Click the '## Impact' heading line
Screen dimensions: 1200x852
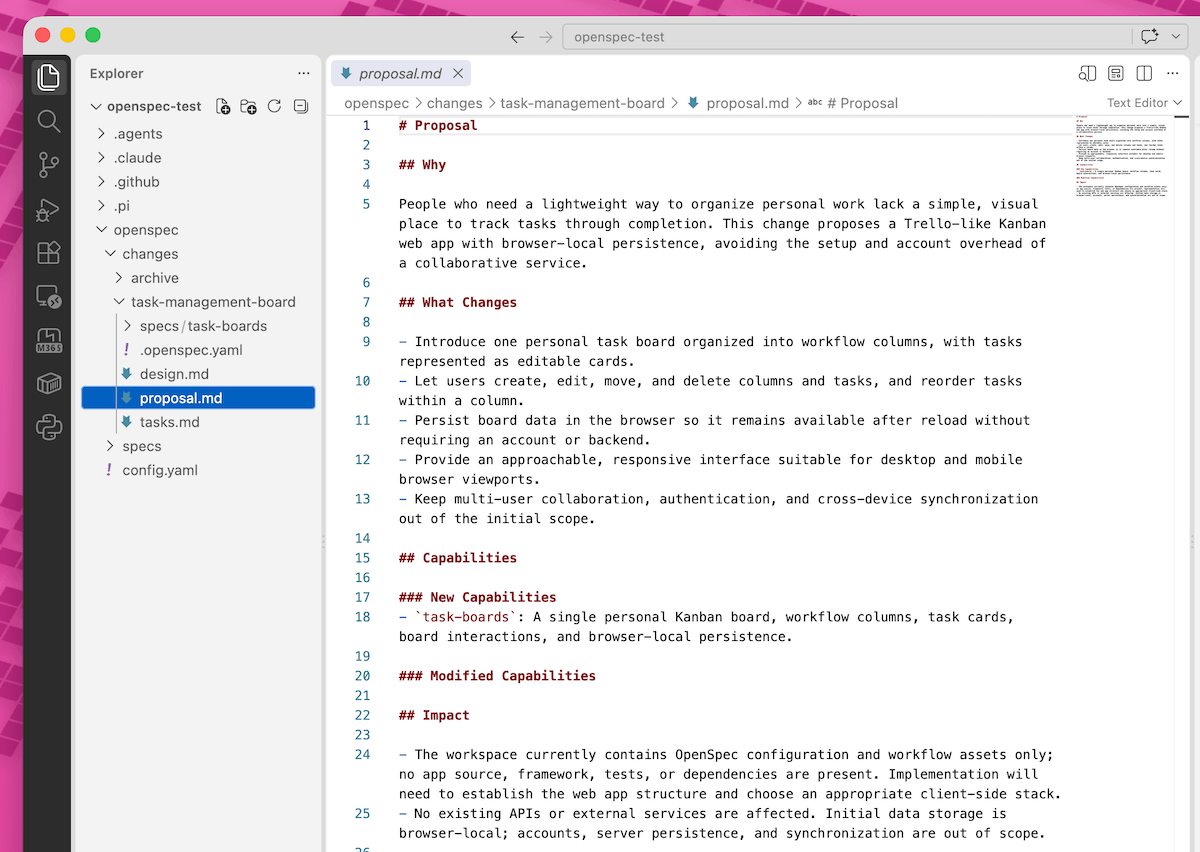(434, 715)
